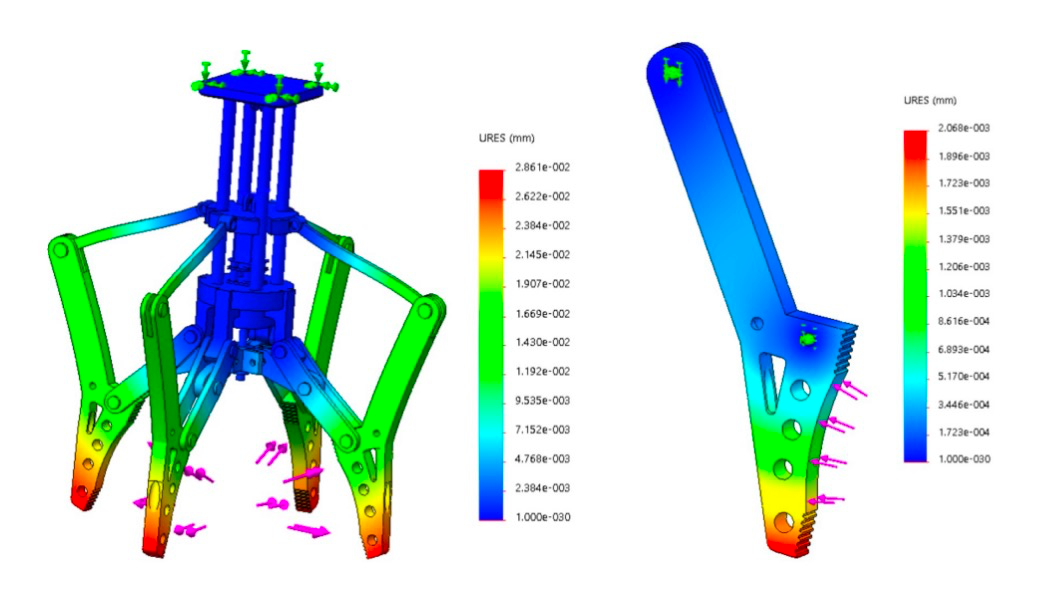Expand the right legend's URES (mm) header
The width and height of the screenshot is (1042, 598).
928,98
